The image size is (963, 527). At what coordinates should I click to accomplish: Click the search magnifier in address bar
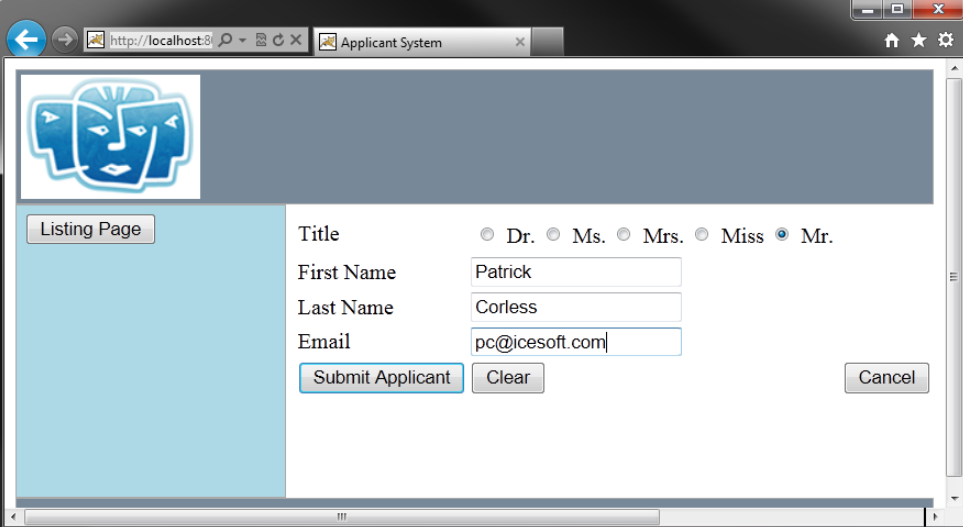click(225, 41)
